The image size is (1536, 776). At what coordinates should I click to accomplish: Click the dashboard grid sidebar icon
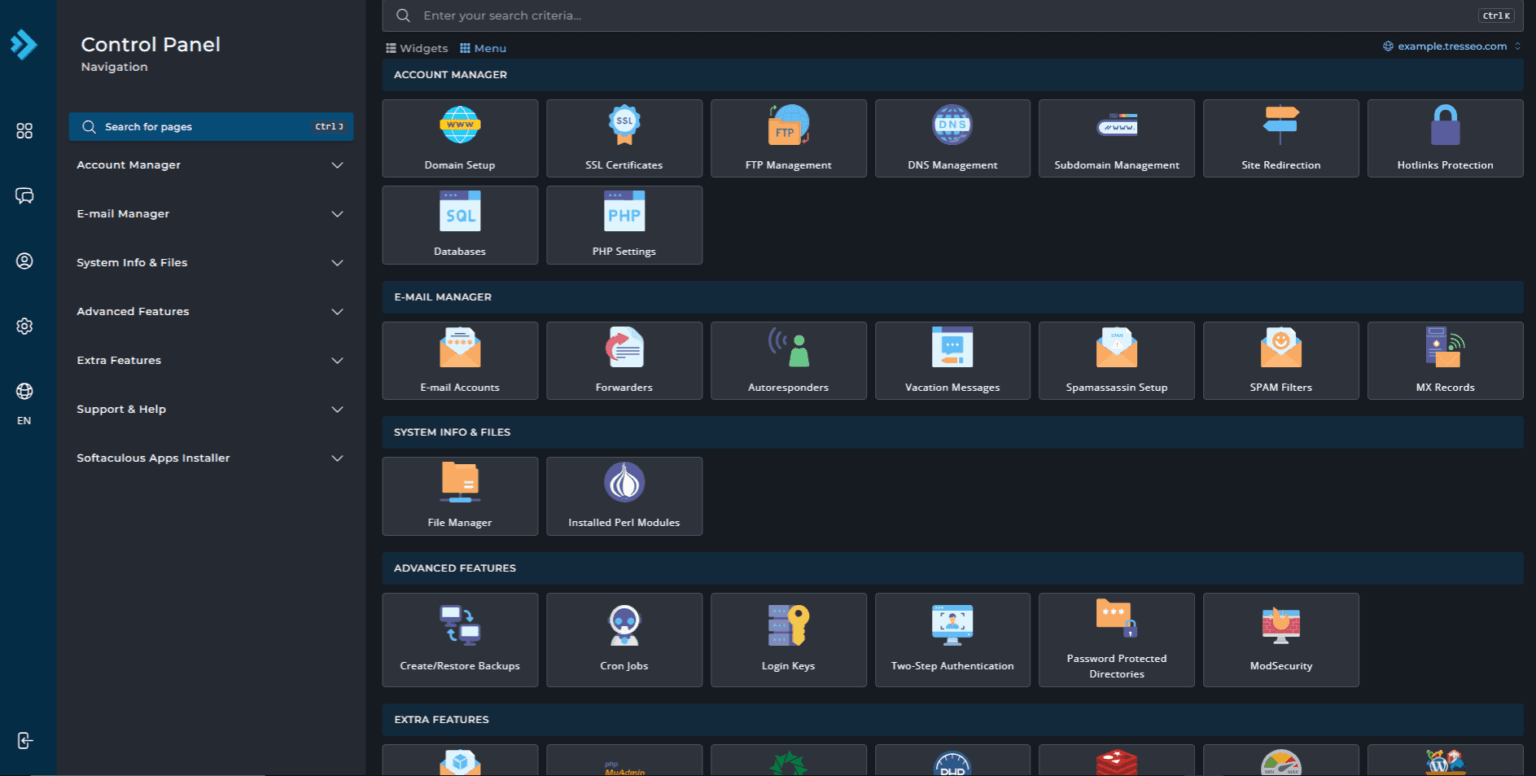[25, 131]
